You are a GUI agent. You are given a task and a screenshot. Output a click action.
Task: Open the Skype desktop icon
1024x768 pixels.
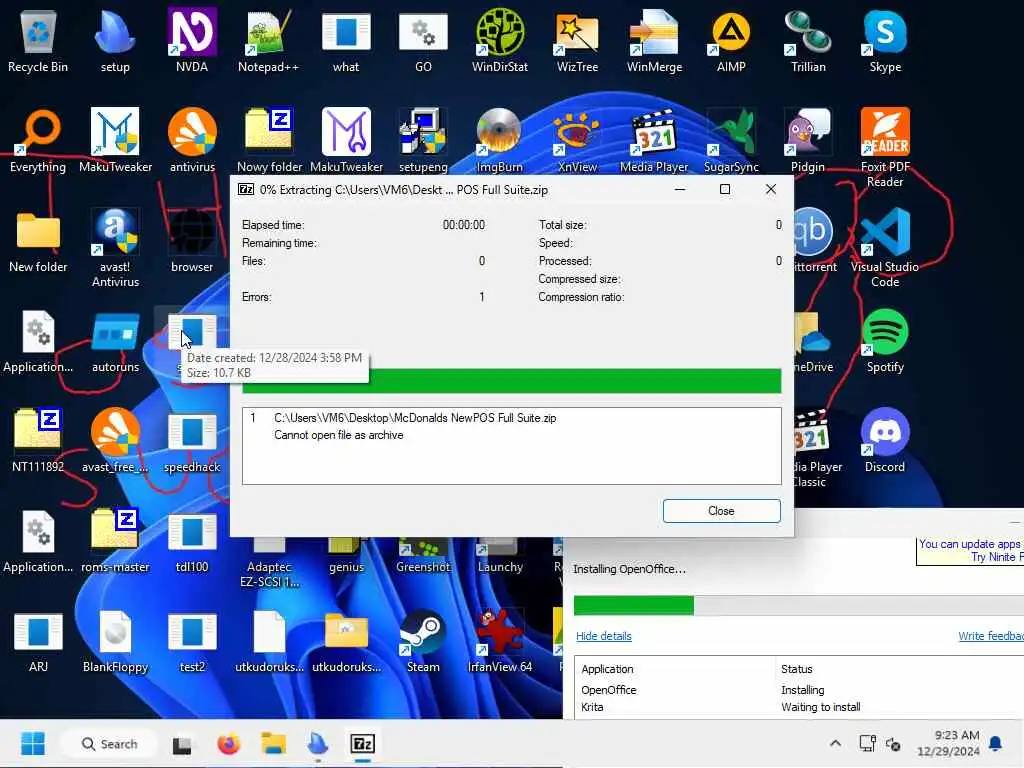click(x=885, y=40)
